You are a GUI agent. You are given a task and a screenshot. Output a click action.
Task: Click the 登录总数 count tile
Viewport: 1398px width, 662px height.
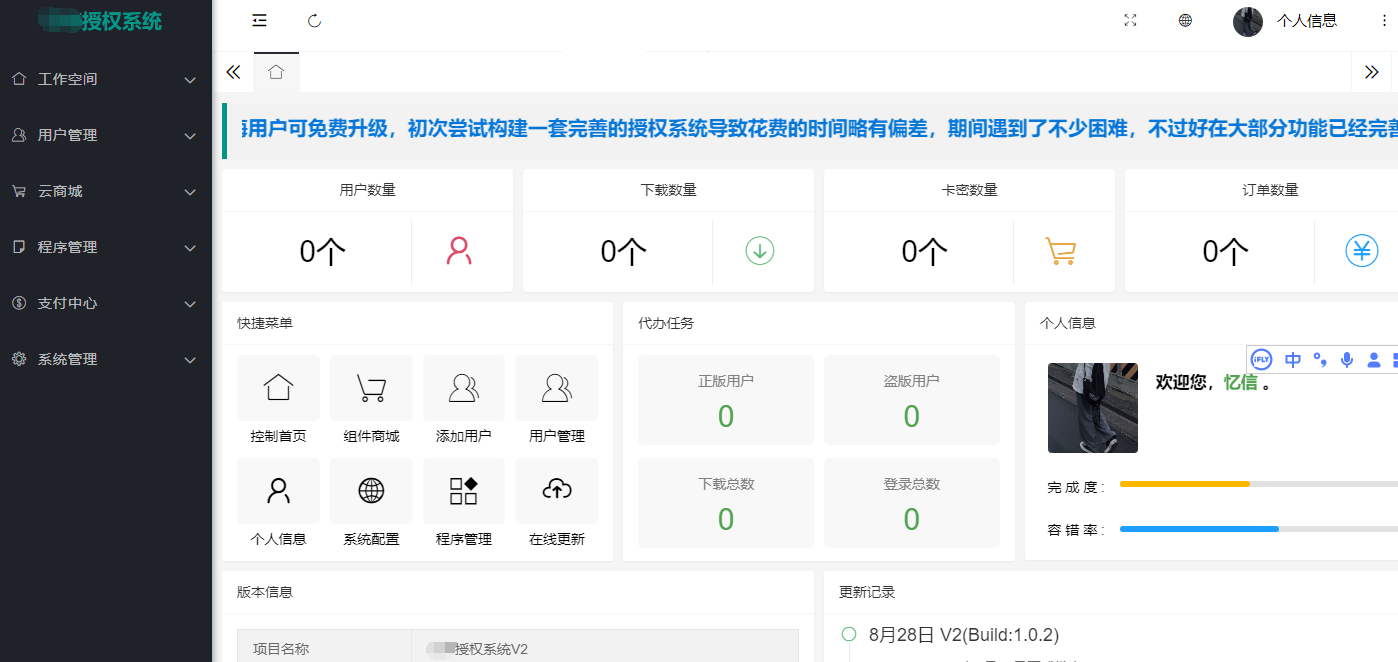click(912, 503)
